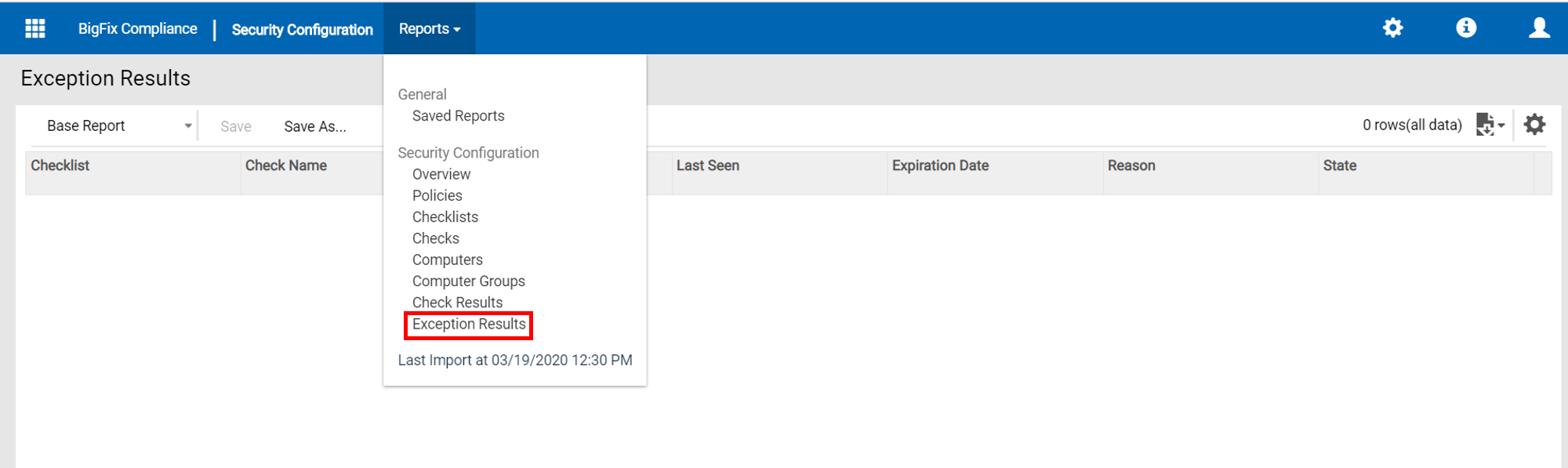This screenshot has height=468, width=1568.
Task: Click the Security Configuration link
Action: pyautogui.click(x=302, y=30)
